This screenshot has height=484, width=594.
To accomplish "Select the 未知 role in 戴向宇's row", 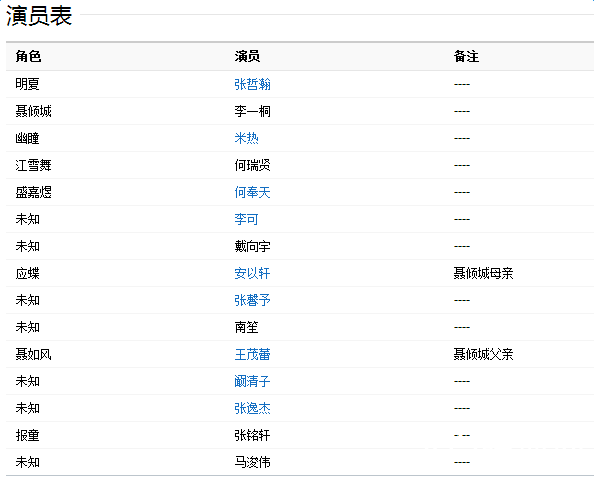I will (27, 247).
